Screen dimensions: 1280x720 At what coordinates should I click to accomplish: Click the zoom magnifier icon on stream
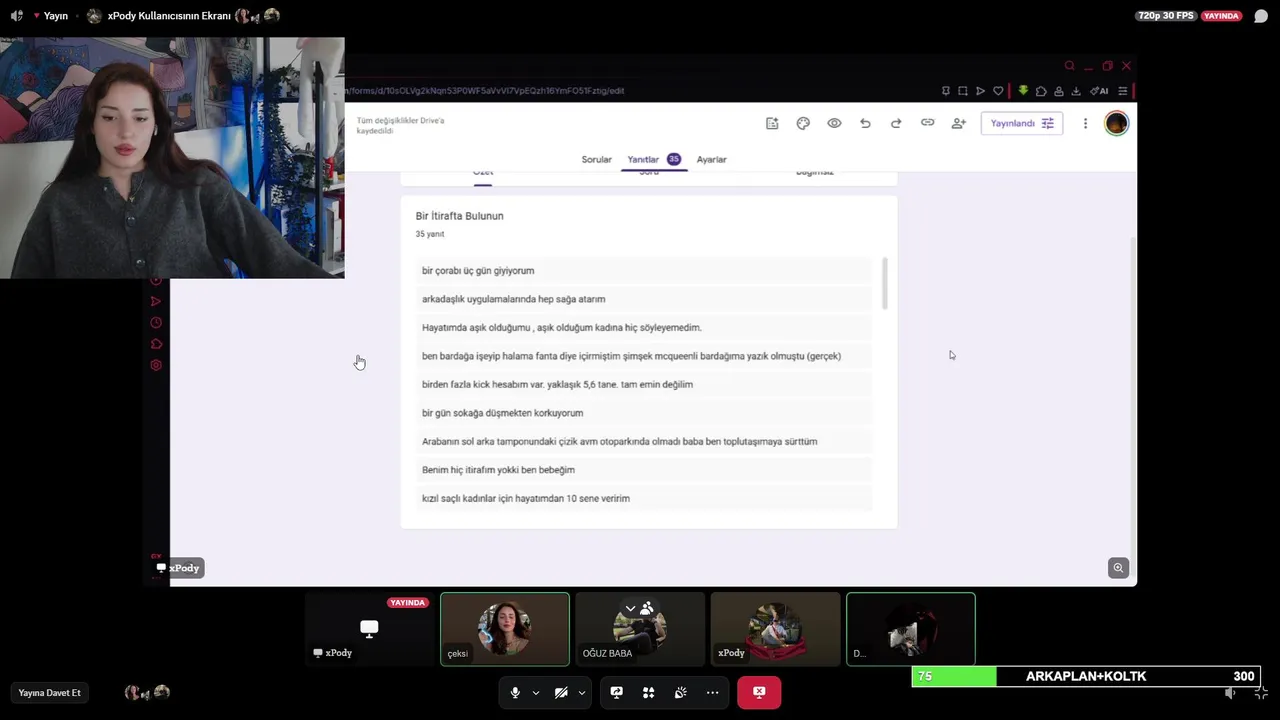tap(1118, 568)
